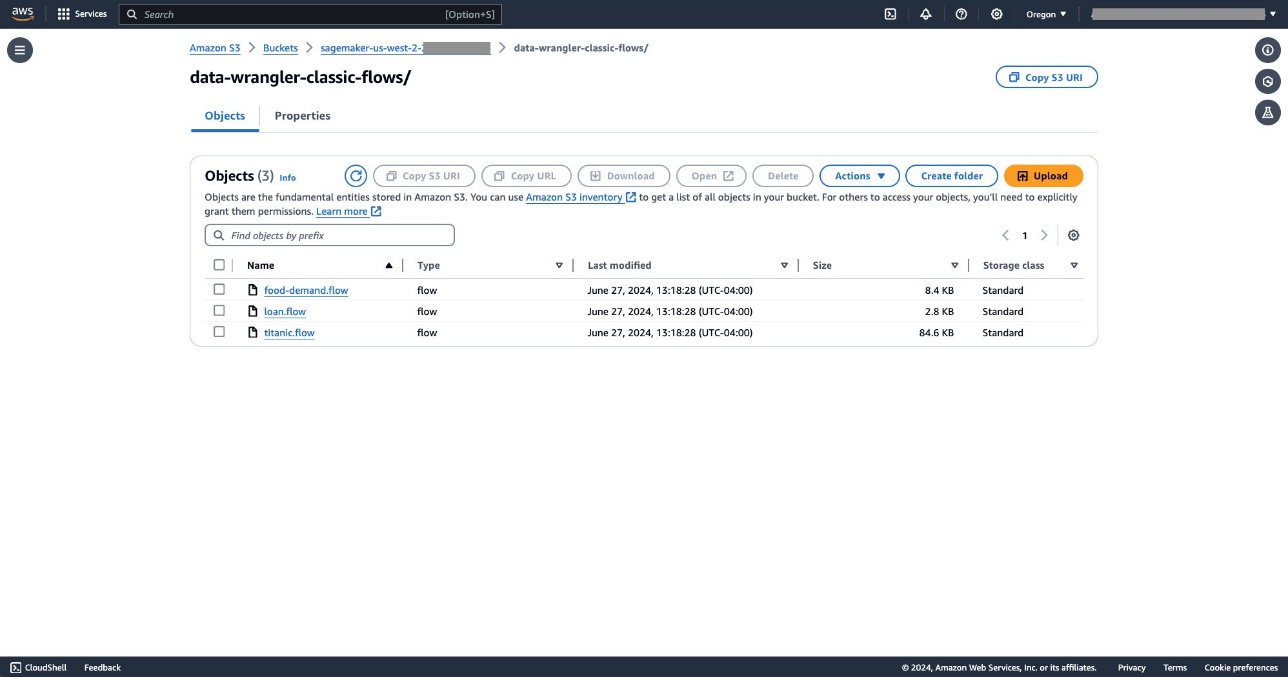1288x677 pixels.
Task: Open the Services menu
Action: 82,14
